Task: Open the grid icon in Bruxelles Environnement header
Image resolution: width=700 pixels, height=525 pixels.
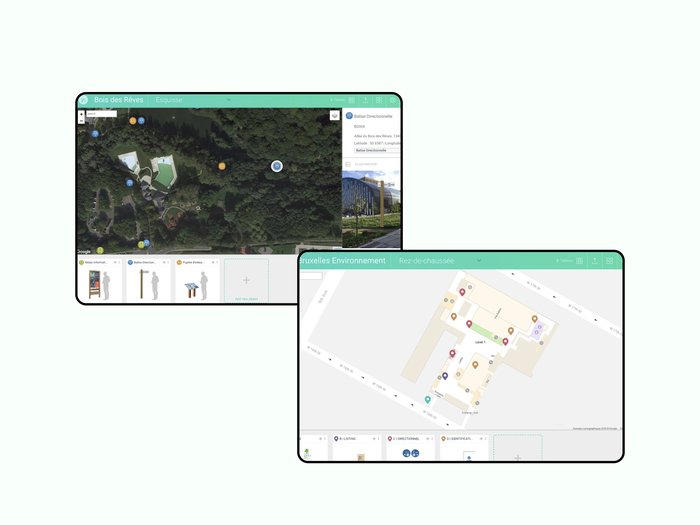Action: pos(609,260)
